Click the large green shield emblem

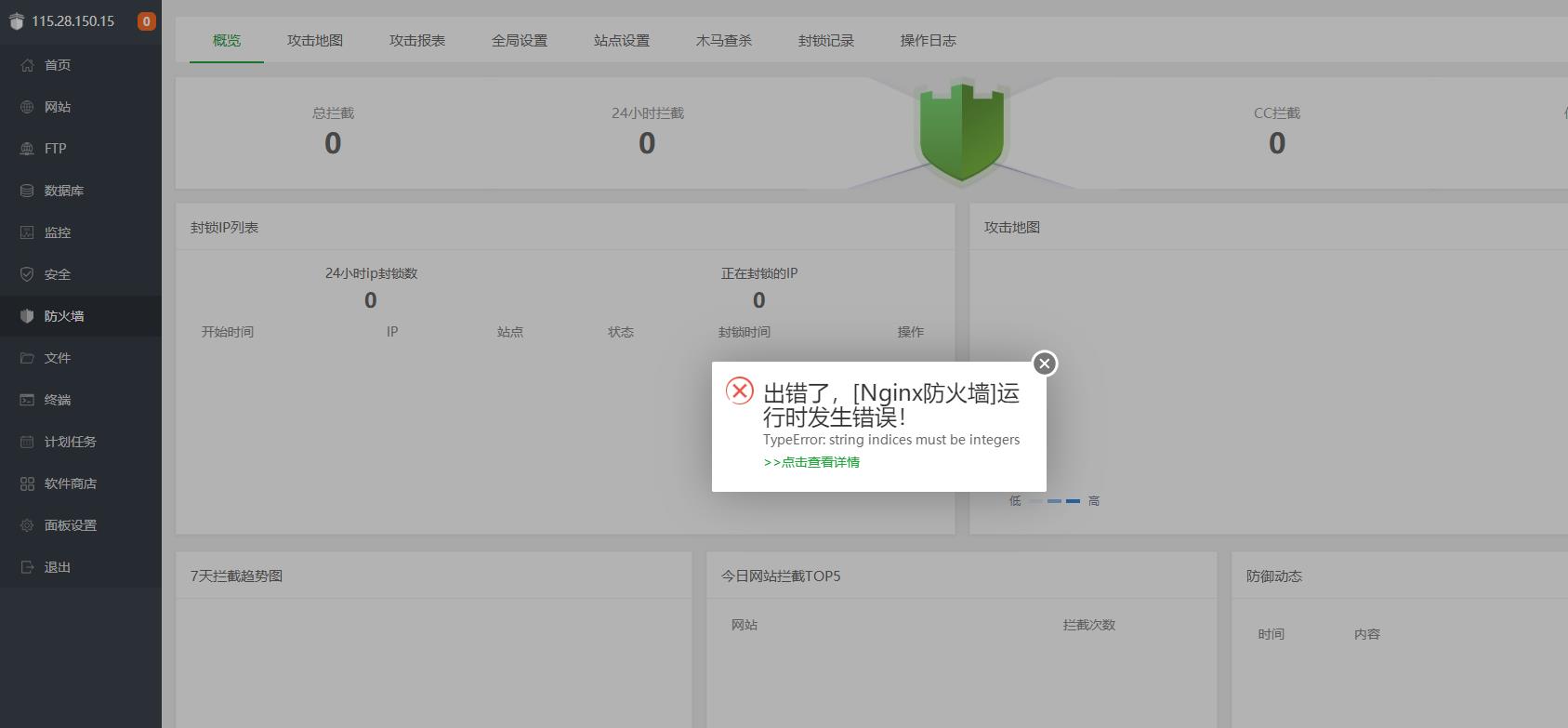pos(962,132)
